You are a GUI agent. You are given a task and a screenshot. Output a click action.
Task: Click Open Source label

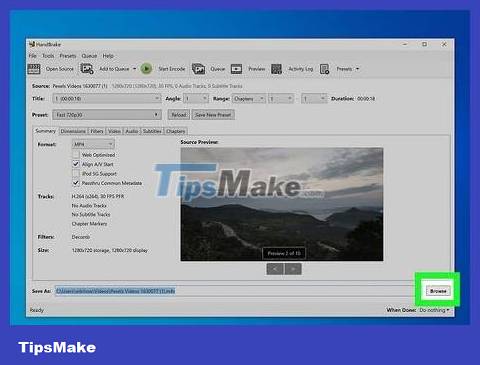click(60, 69)
